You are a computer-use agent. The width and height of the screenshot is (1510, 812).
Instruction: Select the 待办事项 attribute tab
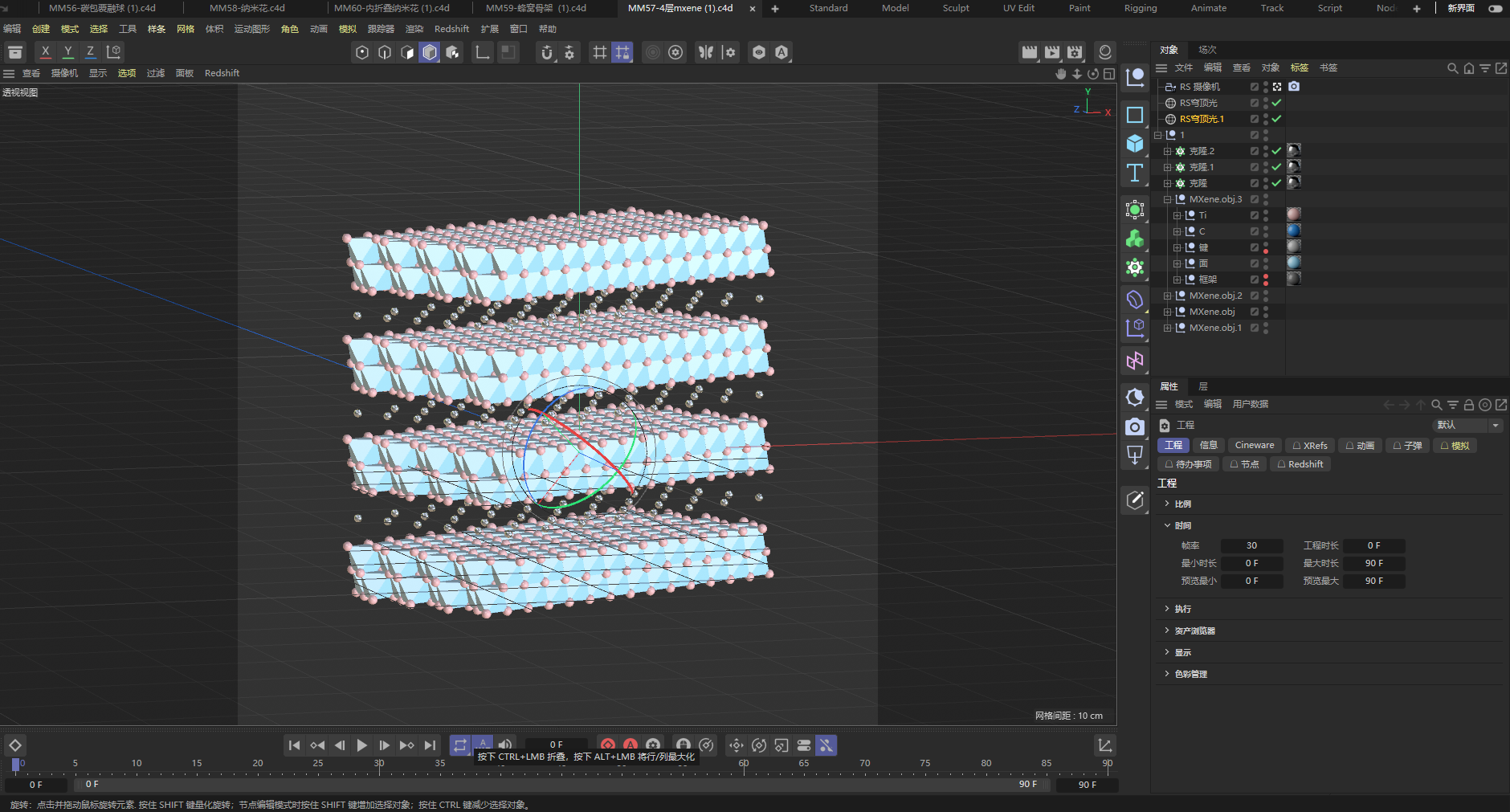(1188, 464)
